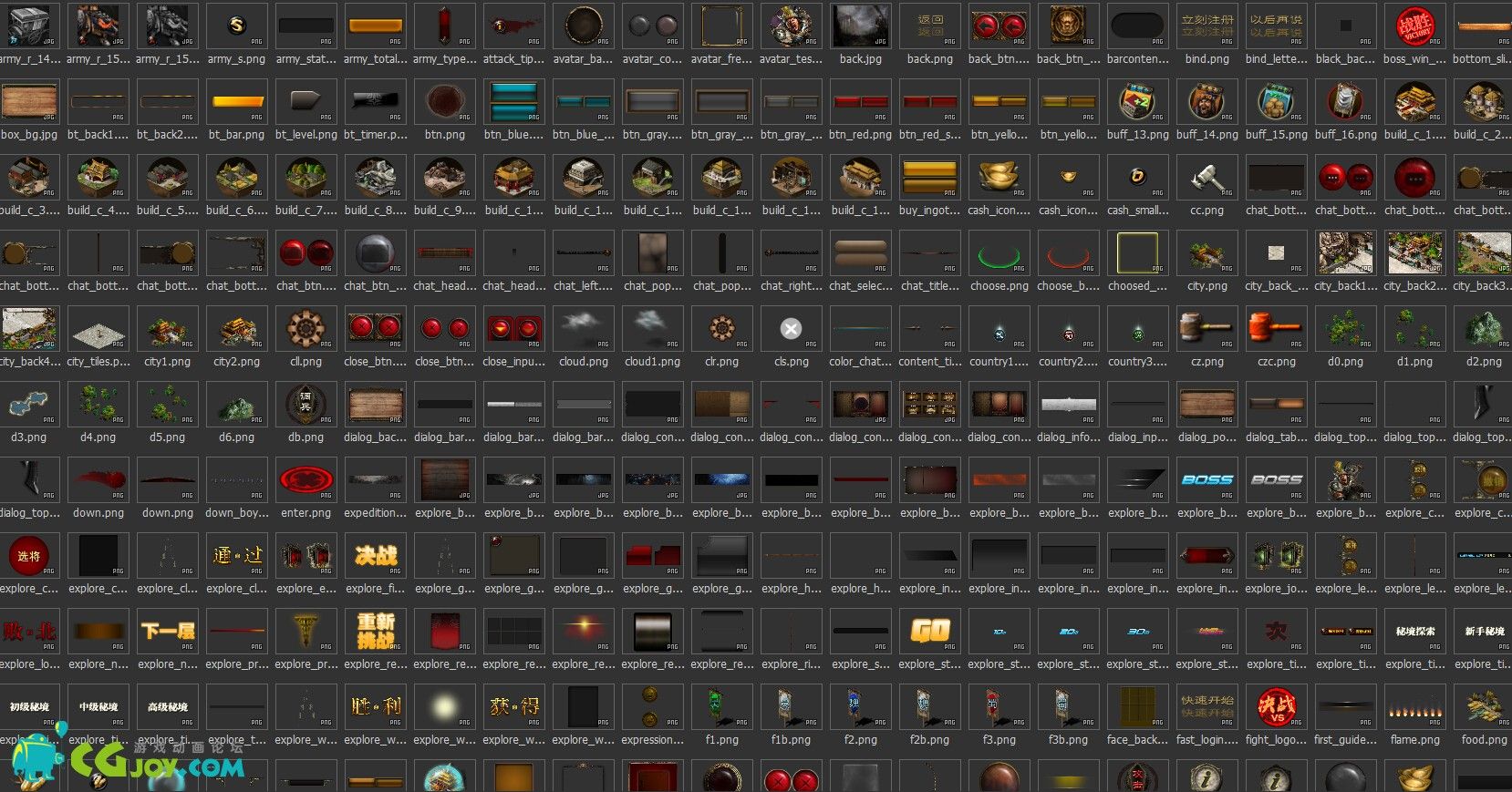The width and height of the screenshot is (1512, 792).
Task: Select the btn_red.png red buttons thumbnail
Action: (861, 101)
